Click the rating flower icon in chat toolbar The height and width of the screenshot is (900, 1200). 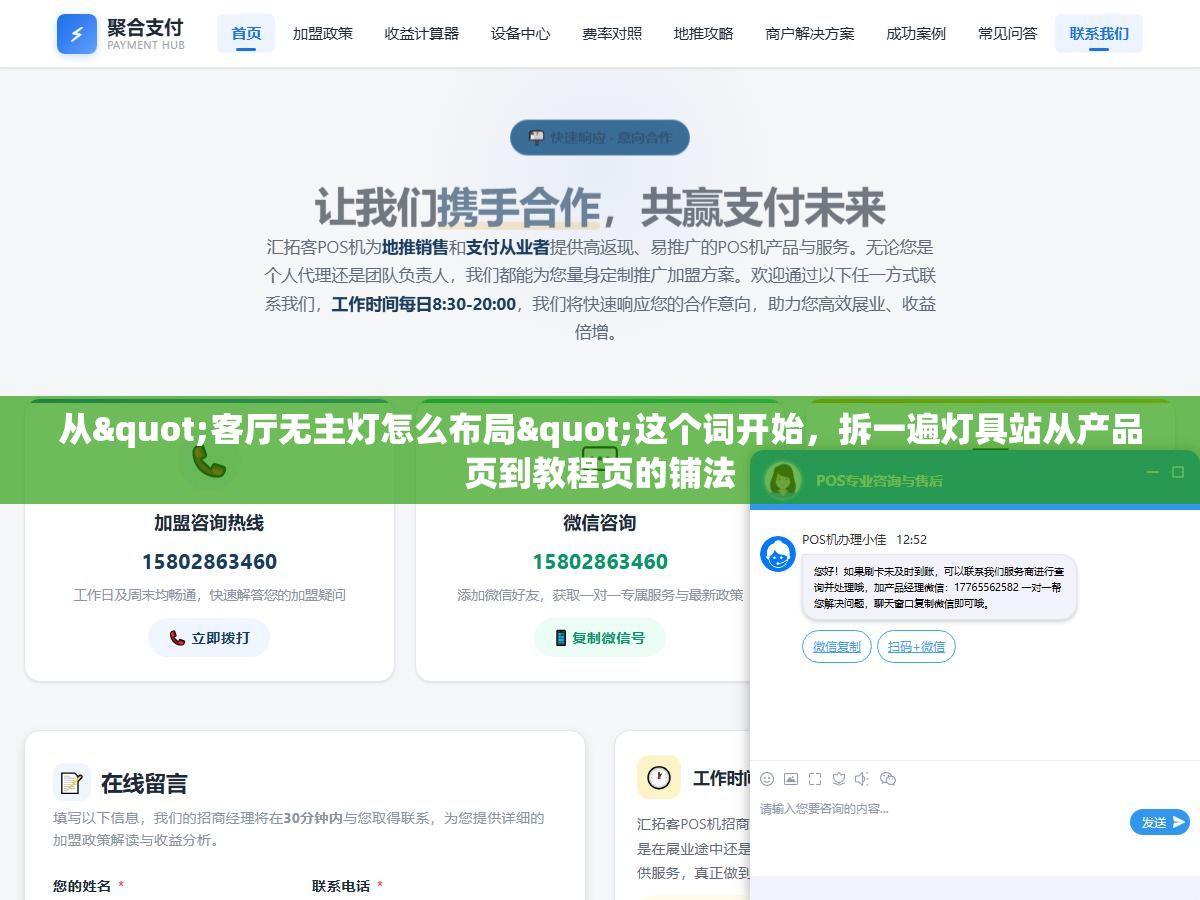(839, 778)
